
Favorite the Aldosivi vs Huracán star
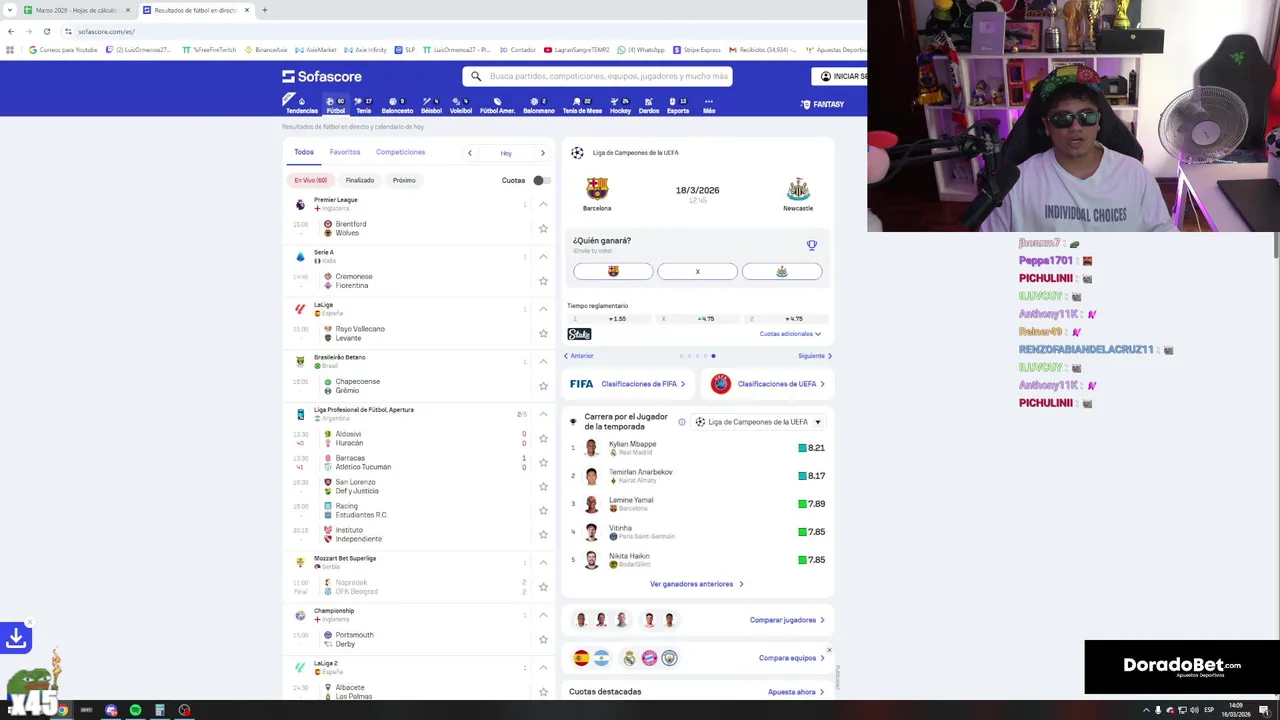click(x=543, y=438)
